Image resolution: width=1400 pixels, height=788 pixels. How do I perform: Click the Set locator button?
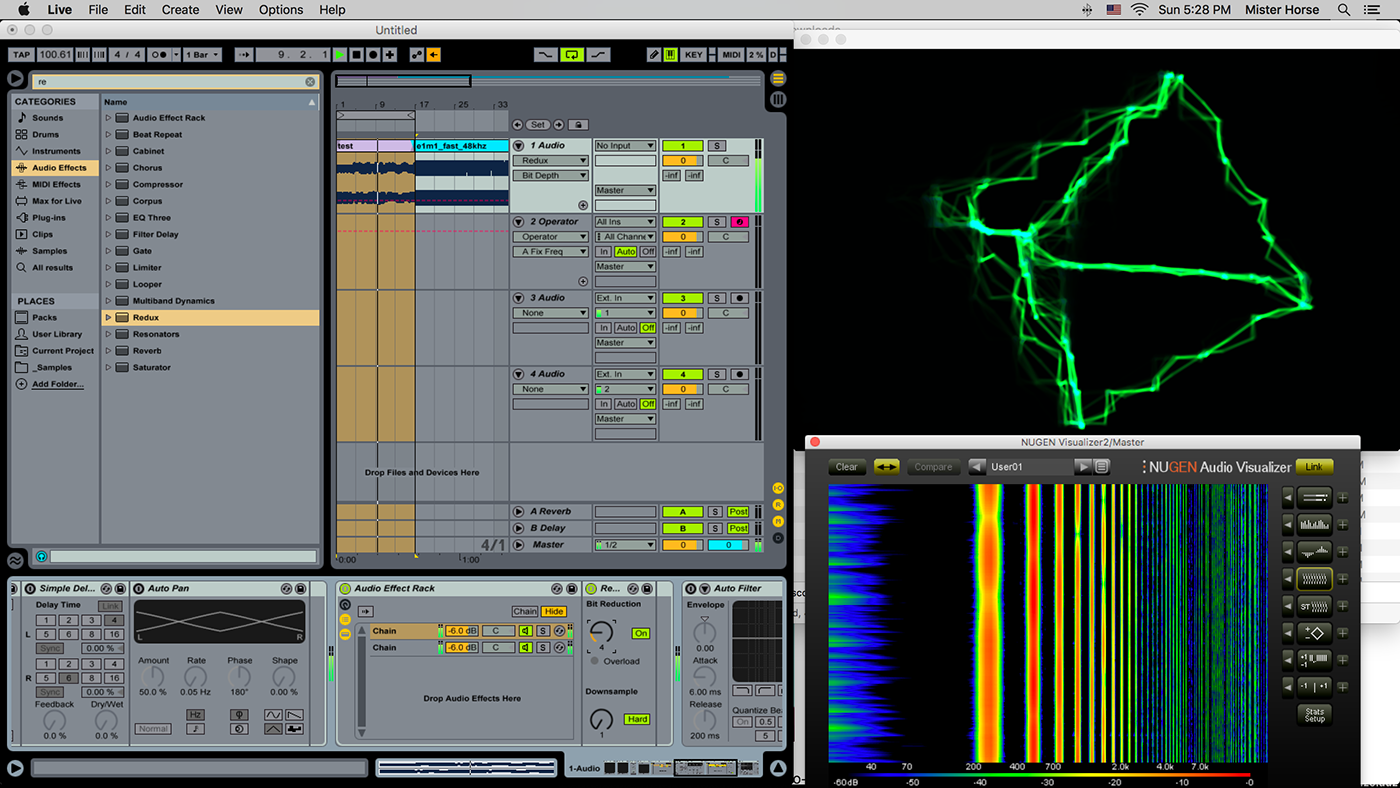(x=538, y=125)
